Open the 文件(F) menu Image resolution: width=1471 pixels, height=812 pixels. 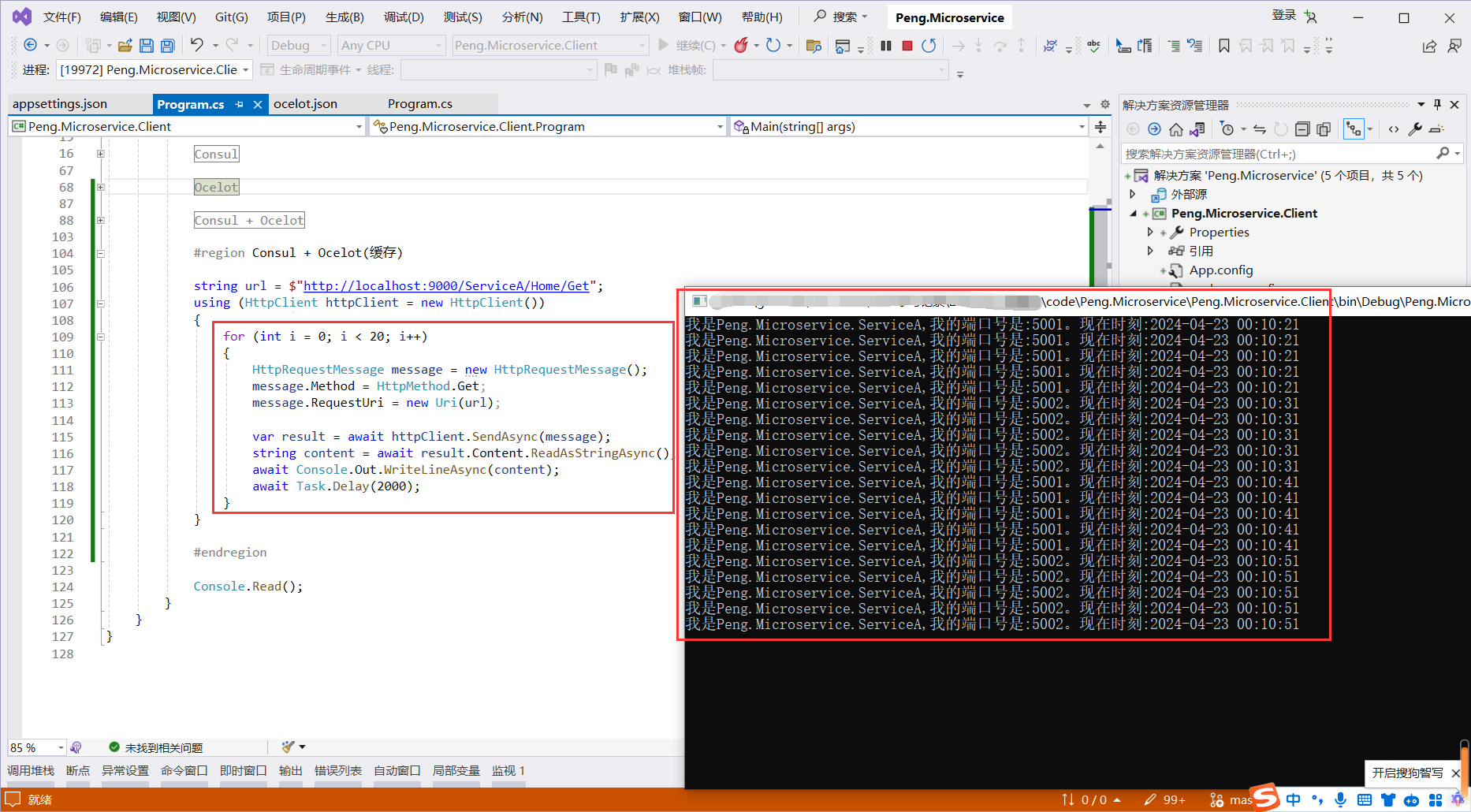62,17
